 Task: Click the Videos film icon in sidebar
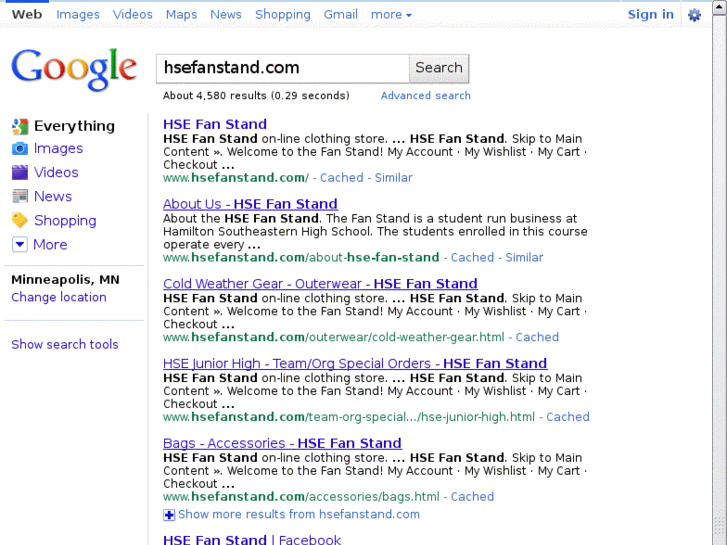pos(20,173)
